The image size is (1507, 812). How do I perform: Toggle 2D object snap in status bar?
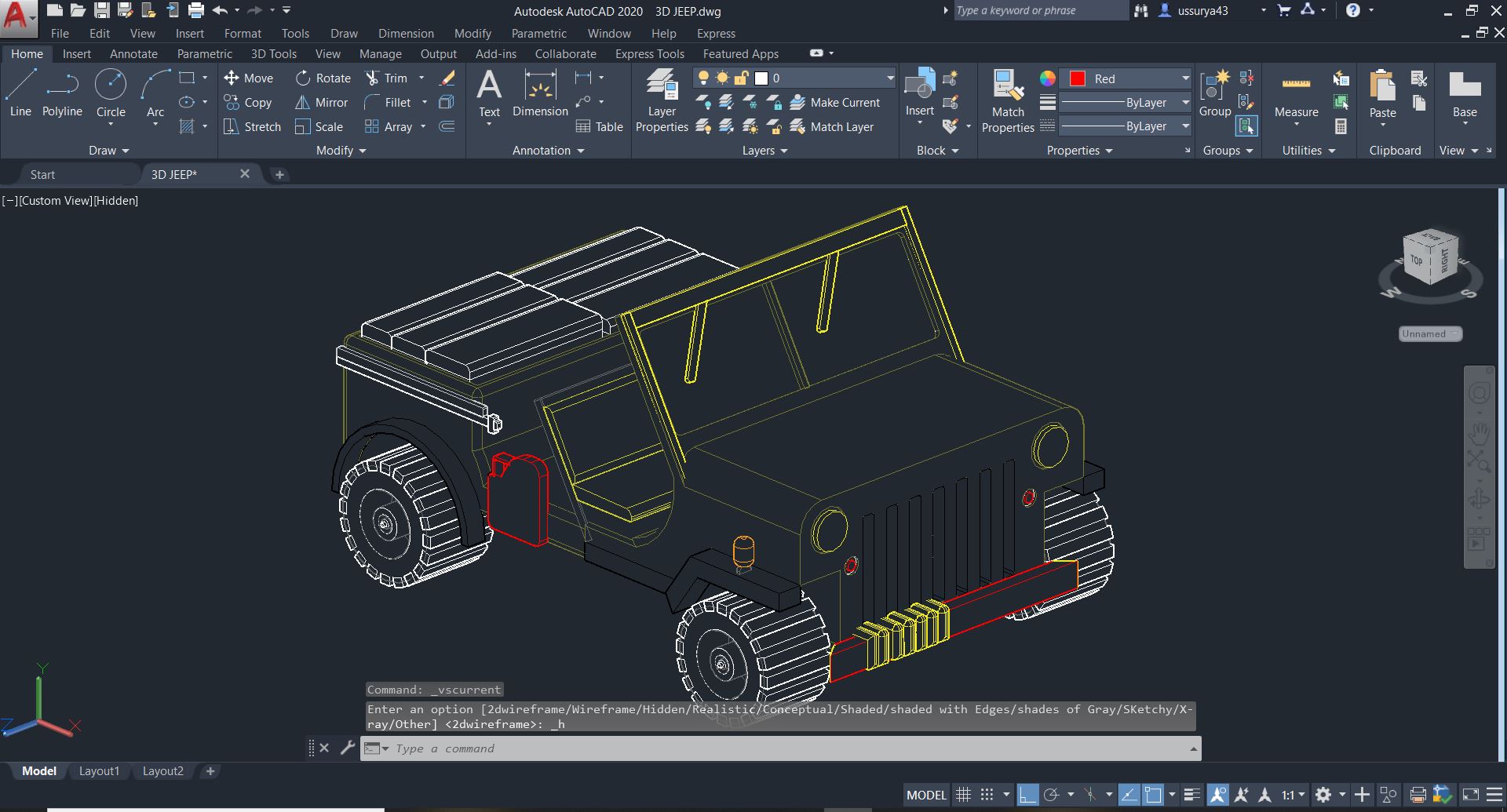point(1152,795)
